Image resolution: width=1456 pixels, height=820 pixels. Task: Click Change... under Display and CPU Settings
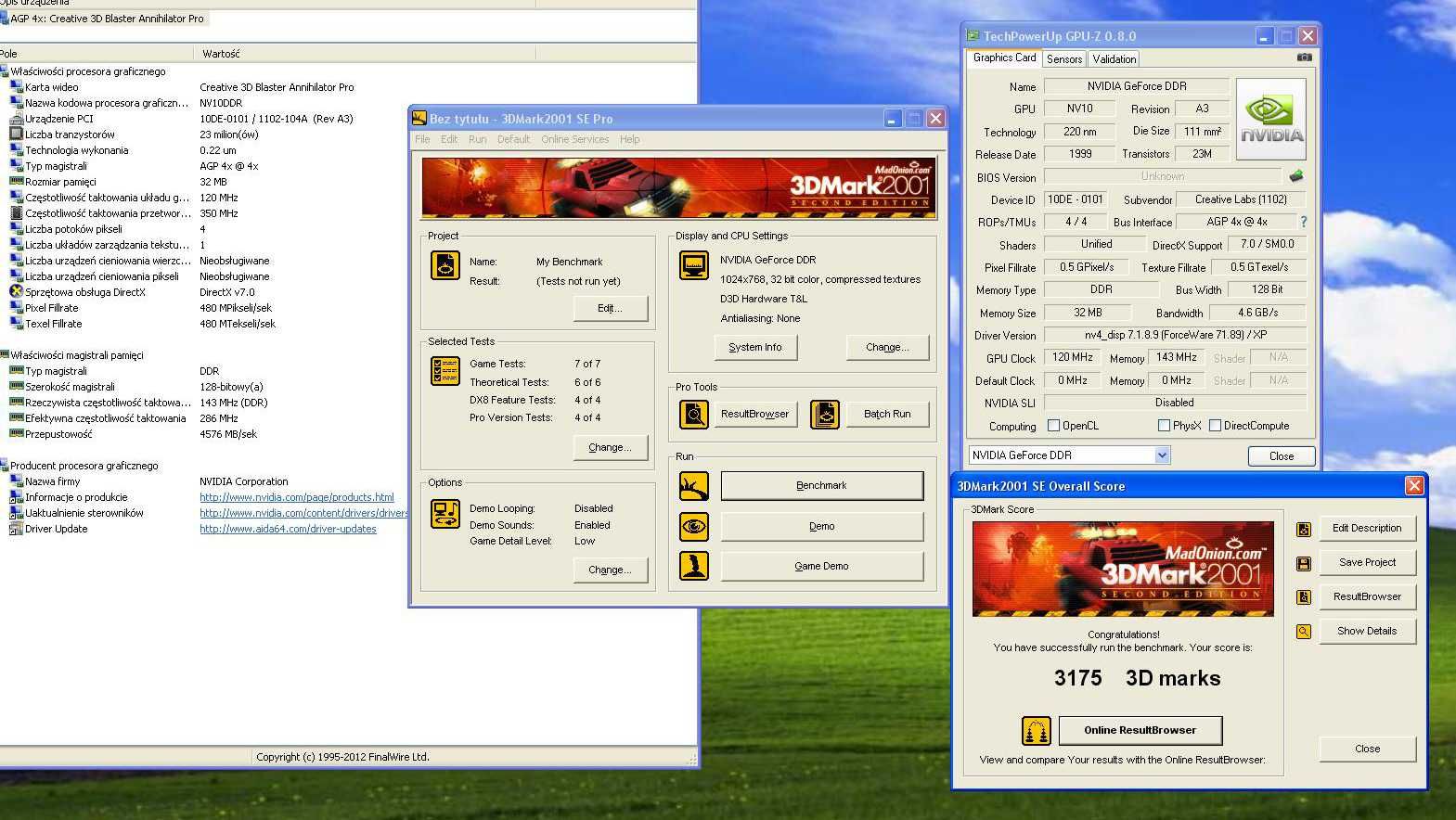click(887, 347)
